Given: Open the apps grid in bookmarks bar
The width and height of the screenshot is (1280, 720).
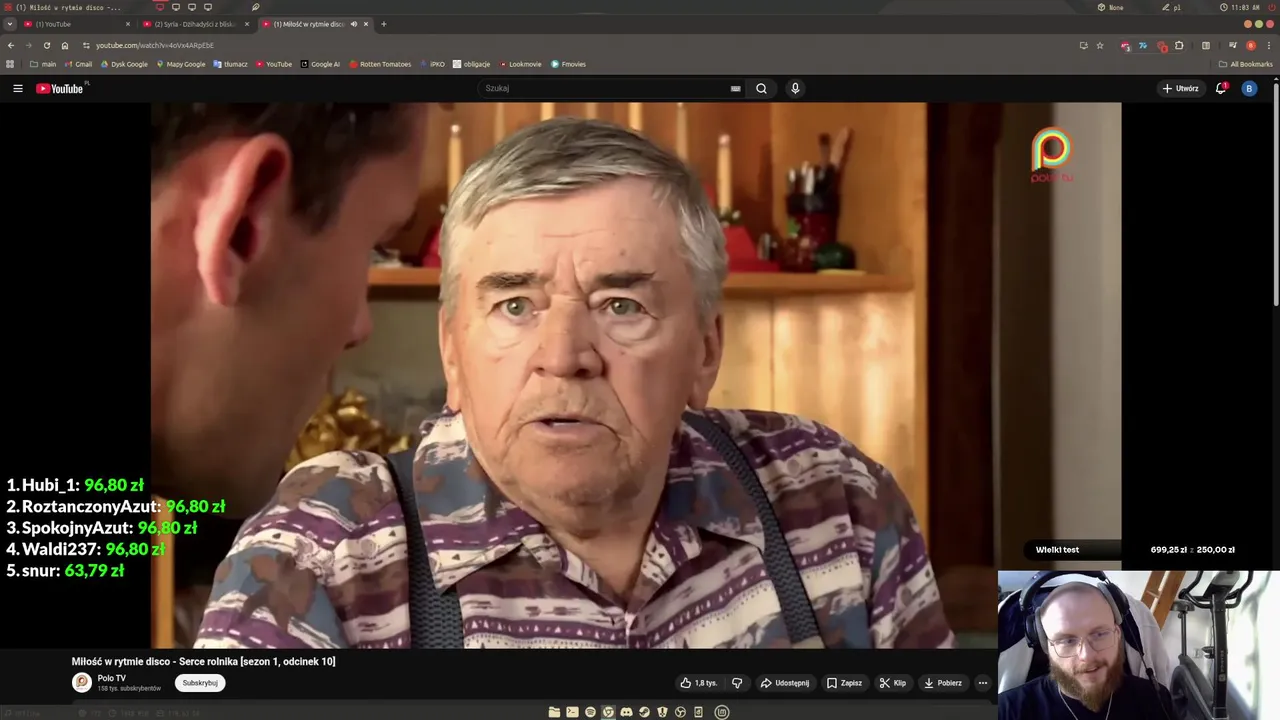Looking at the screenshot, I should tap(11, 64).
